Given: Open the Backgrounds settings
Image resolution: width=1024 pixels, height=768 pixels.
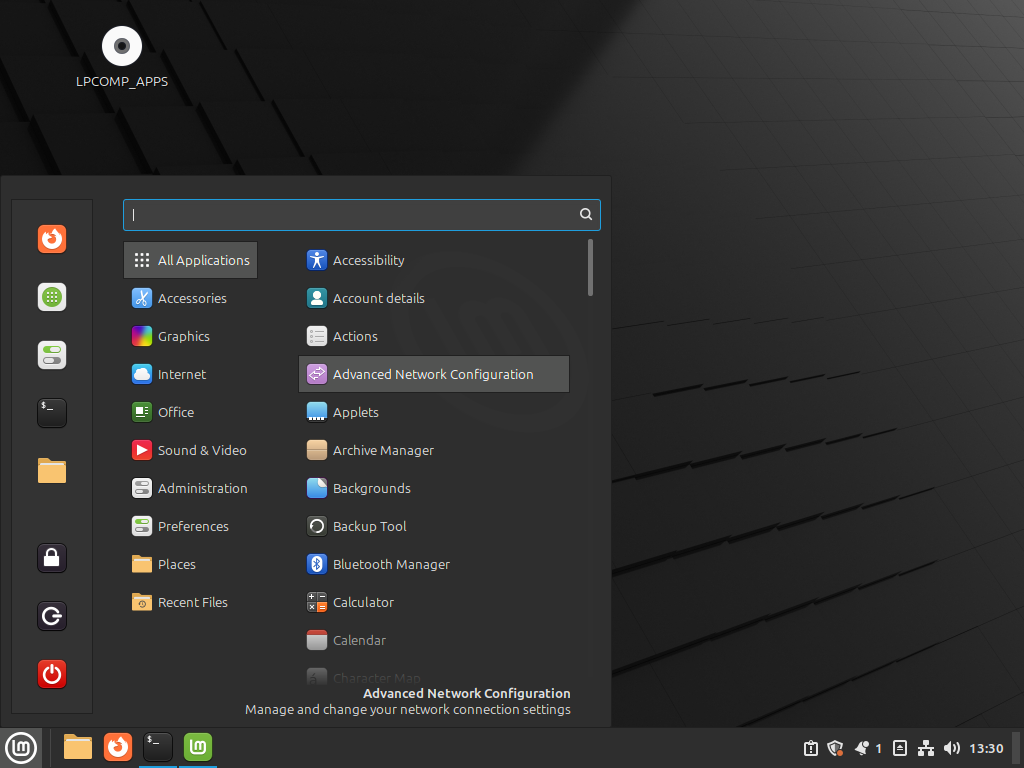Looking at the screenshot, I should tap(434, 488).
